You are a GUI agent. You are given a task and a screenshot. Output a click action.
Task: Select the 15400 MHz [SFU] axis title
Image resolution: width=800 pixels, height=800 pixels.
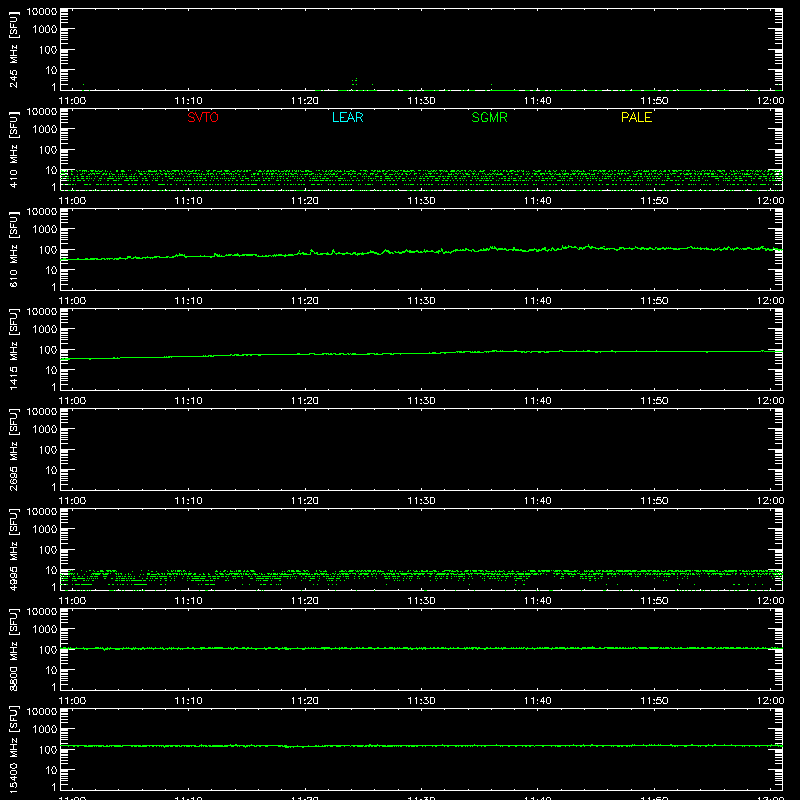(x=13, y=749)
